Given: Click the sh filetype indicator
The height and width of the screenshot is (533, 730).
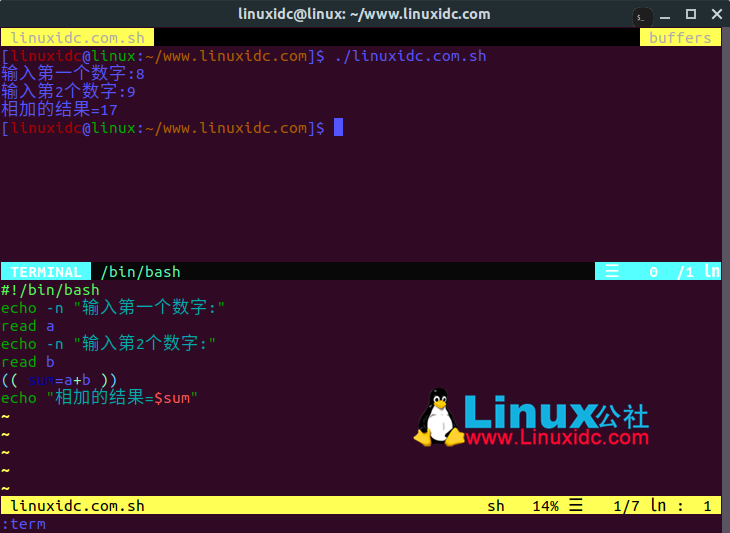Looking at the screenshot, I should click(496, 506).
